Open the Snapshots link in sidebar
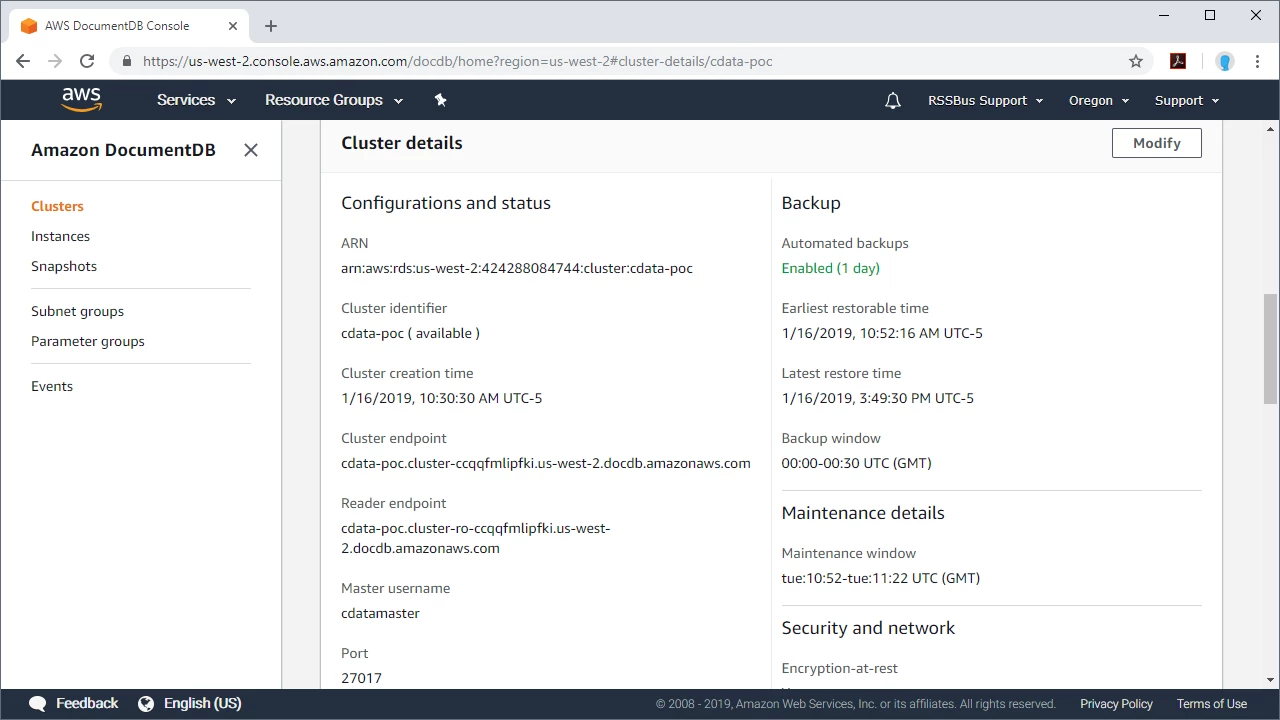This screenshot has height=720, width=1280. (x=63, y=266)
